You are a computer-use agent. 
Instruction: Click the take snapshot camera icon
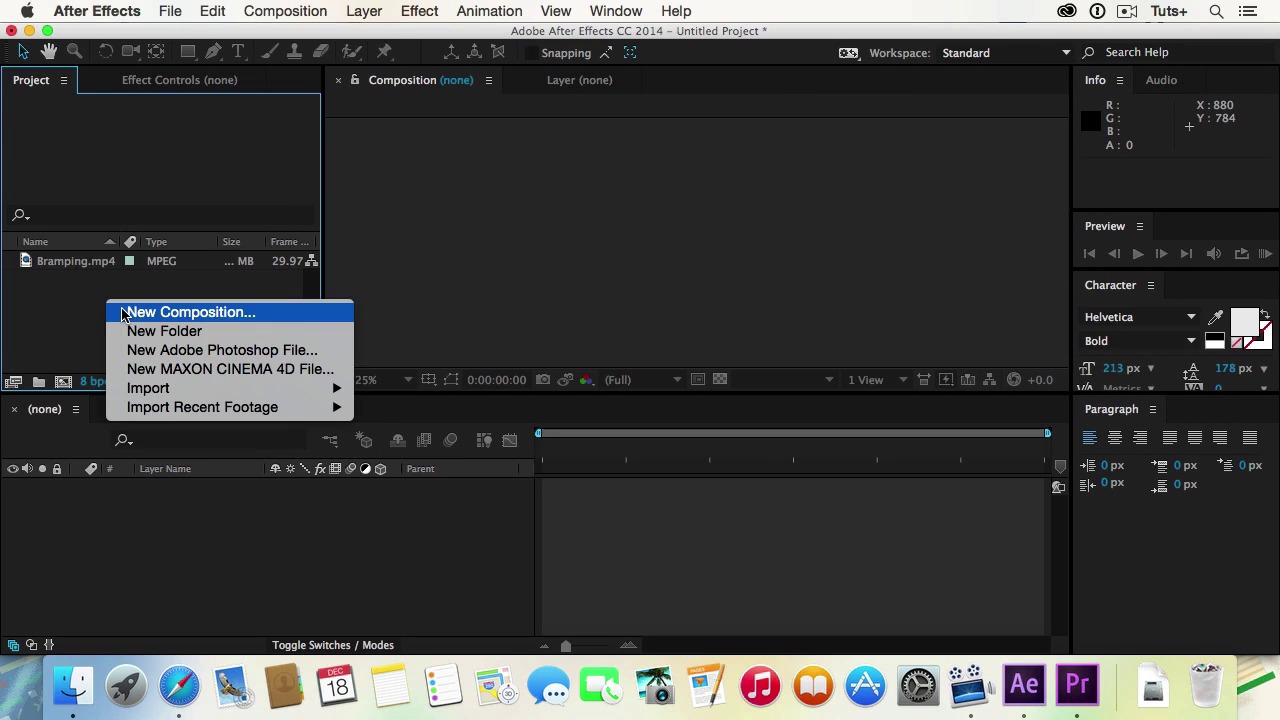tap(542, 380)
